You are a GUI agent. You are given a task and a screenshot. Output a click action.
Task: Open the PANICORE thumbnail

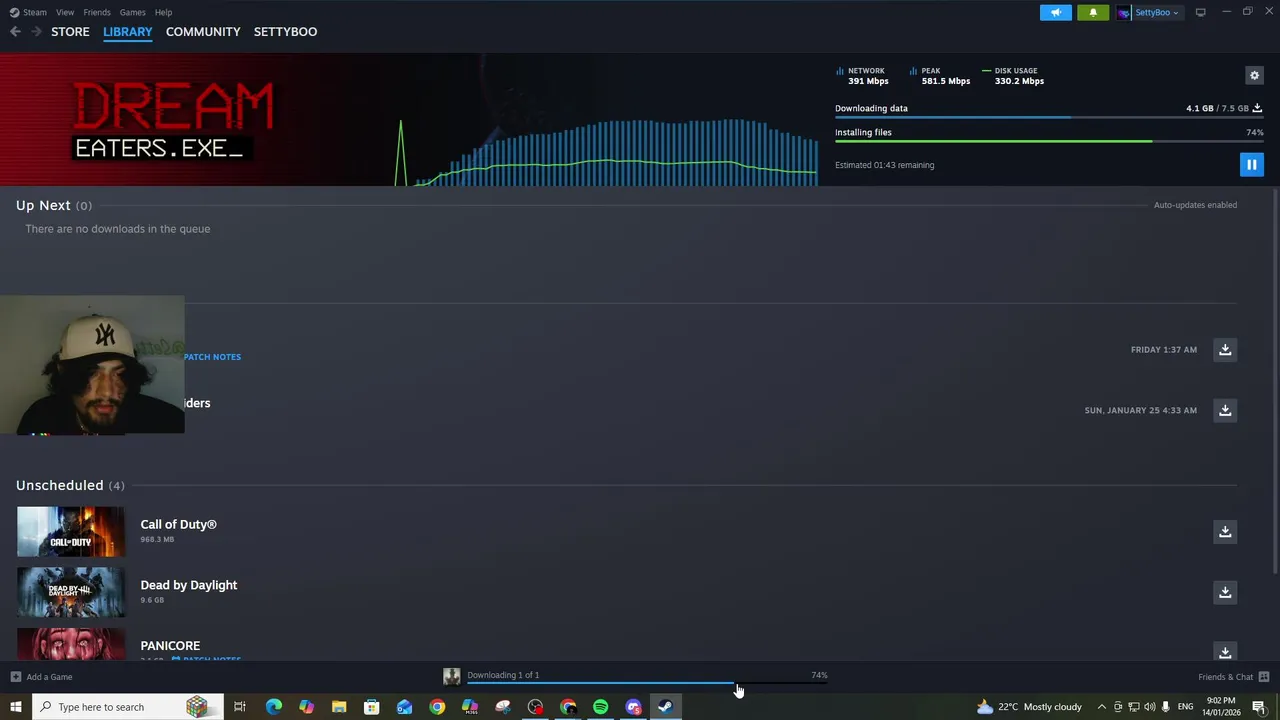71,644
